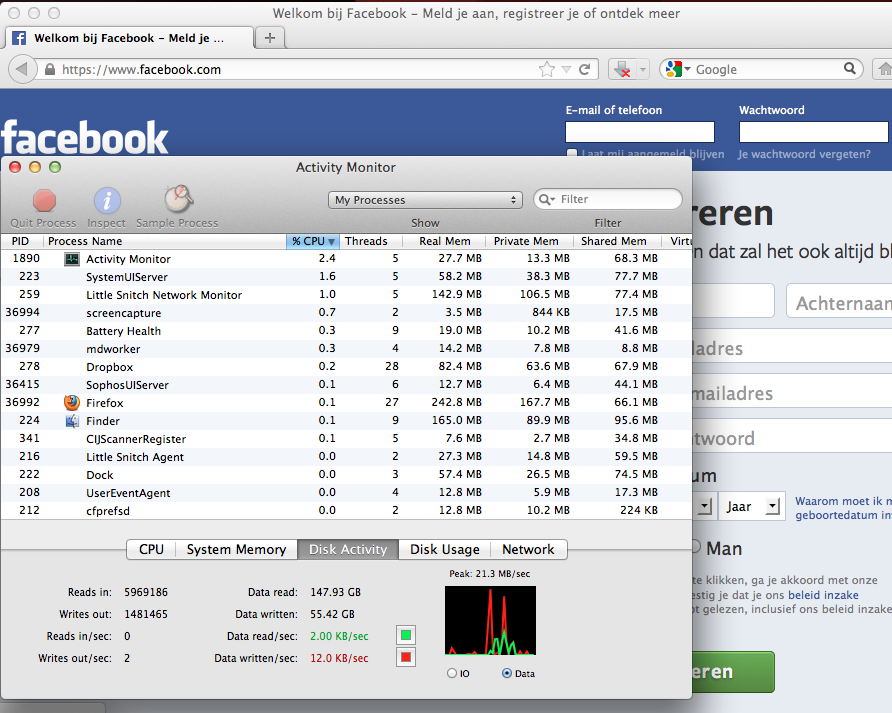
Task: Click the Firefox home button
Action: 884,69
